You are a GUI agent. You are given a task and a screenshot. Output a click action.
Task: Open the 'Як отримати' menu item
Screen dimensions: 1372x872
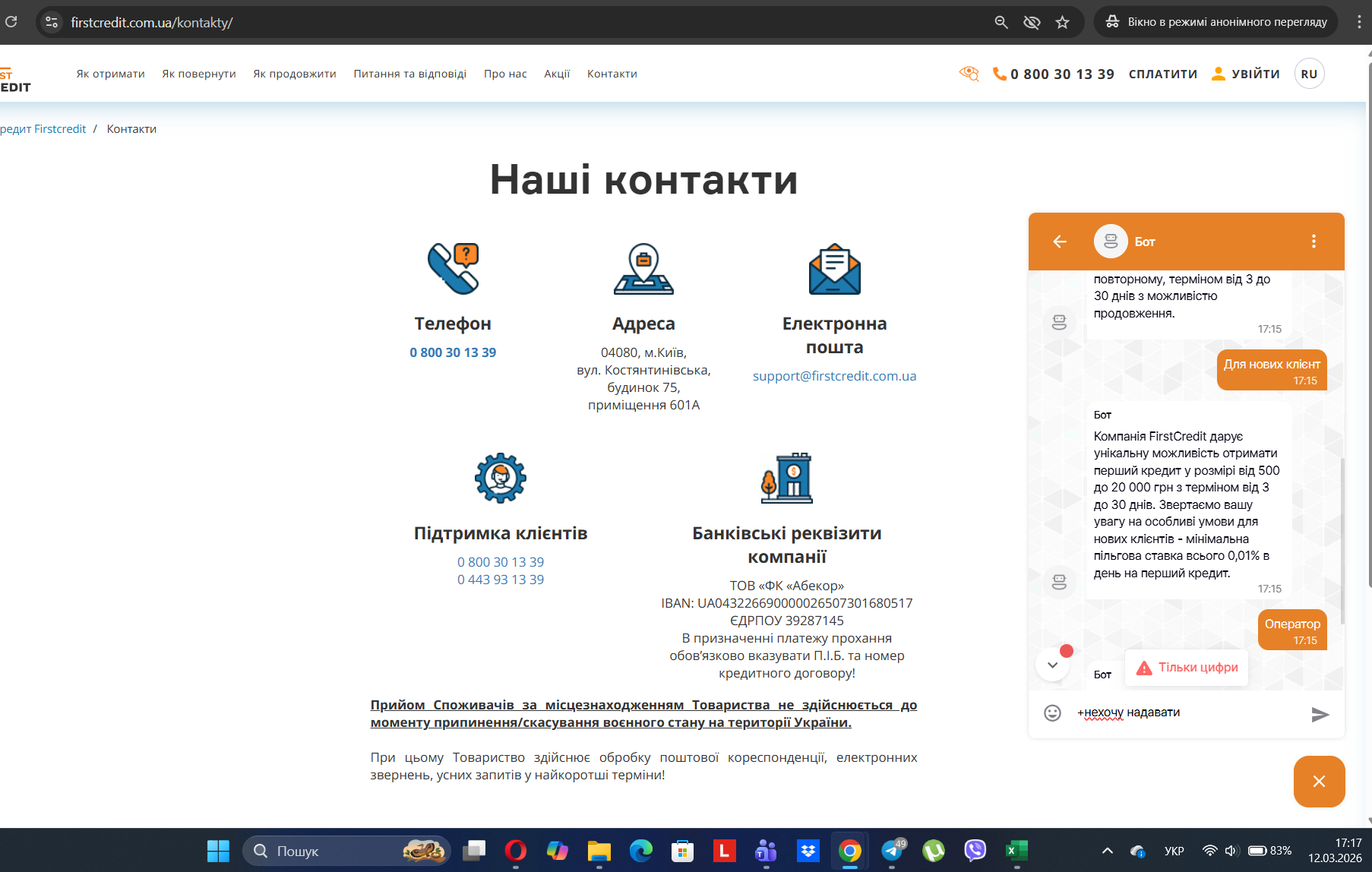(x=110, y=74)
